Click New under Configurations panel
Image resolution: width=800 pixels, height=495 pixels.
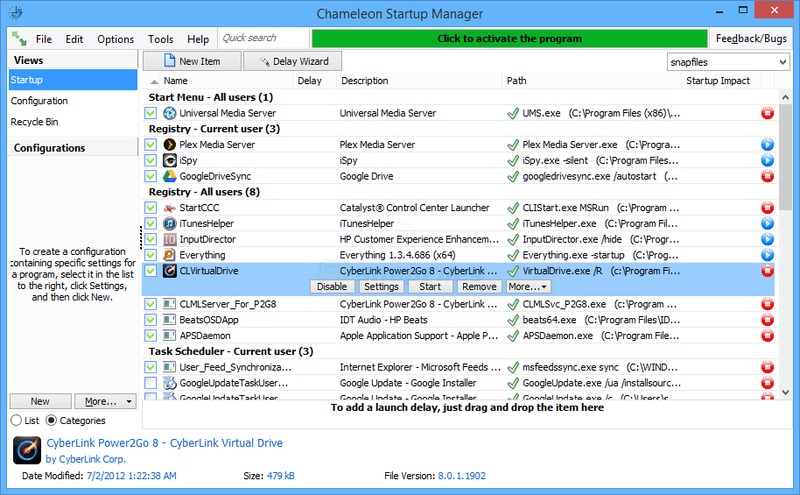(x=40, y=402)
